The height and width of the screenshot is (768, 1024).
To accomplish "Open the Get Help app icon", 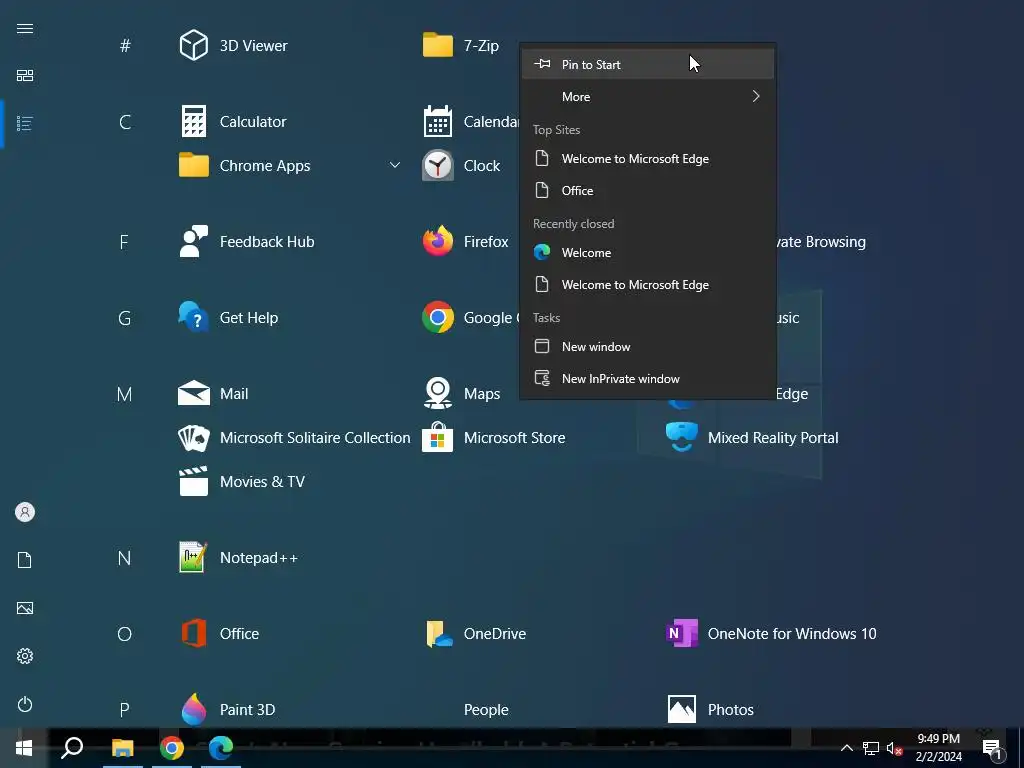I will pos(194,317).
